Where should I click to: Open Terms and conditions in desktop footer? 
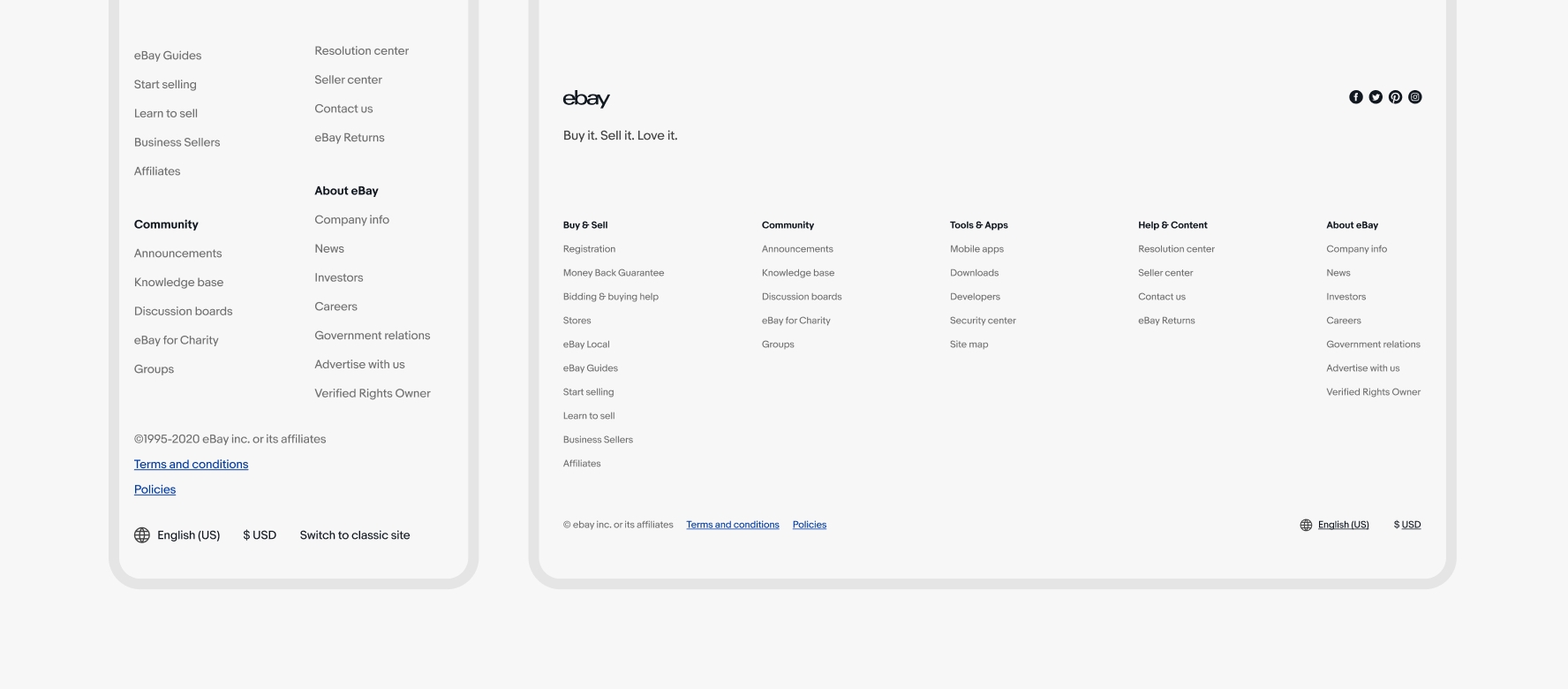coord(733,525)
